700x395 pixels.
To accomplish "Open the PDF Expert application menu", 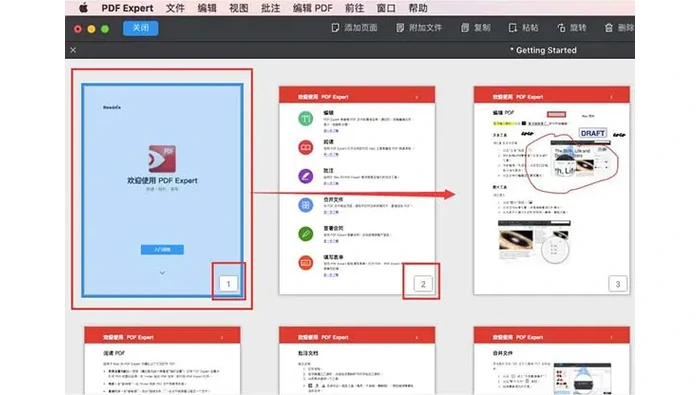I will [x=127, y=8].
